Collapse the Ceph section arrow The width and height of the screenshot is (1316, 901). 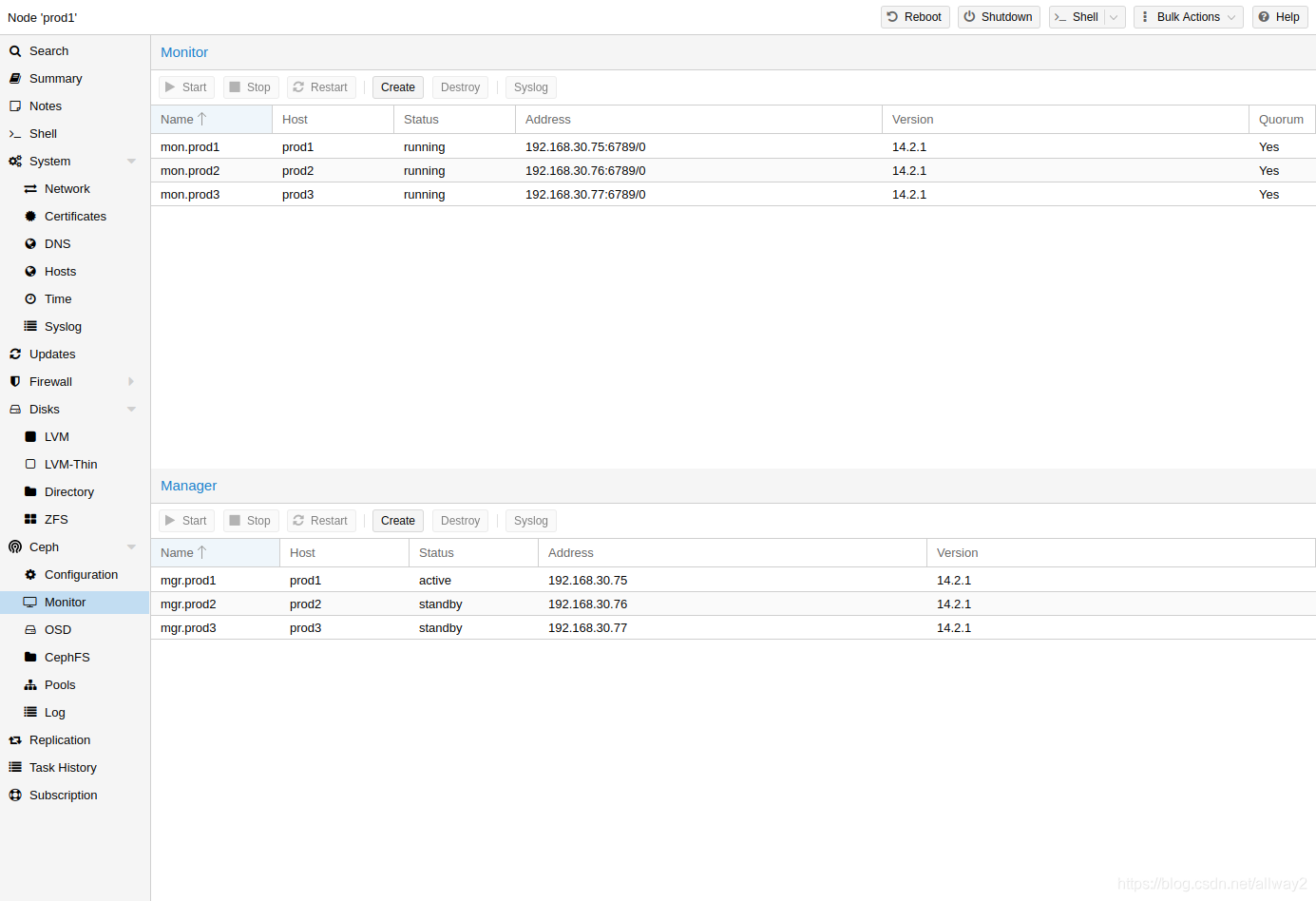click(x=131, y=547)
